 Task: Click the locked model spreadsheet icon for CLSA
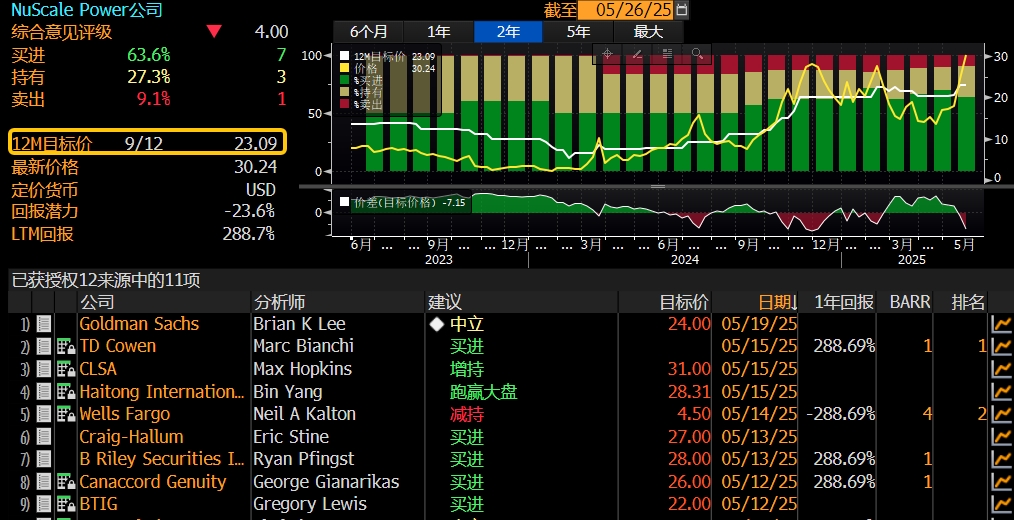click(66, 369)
